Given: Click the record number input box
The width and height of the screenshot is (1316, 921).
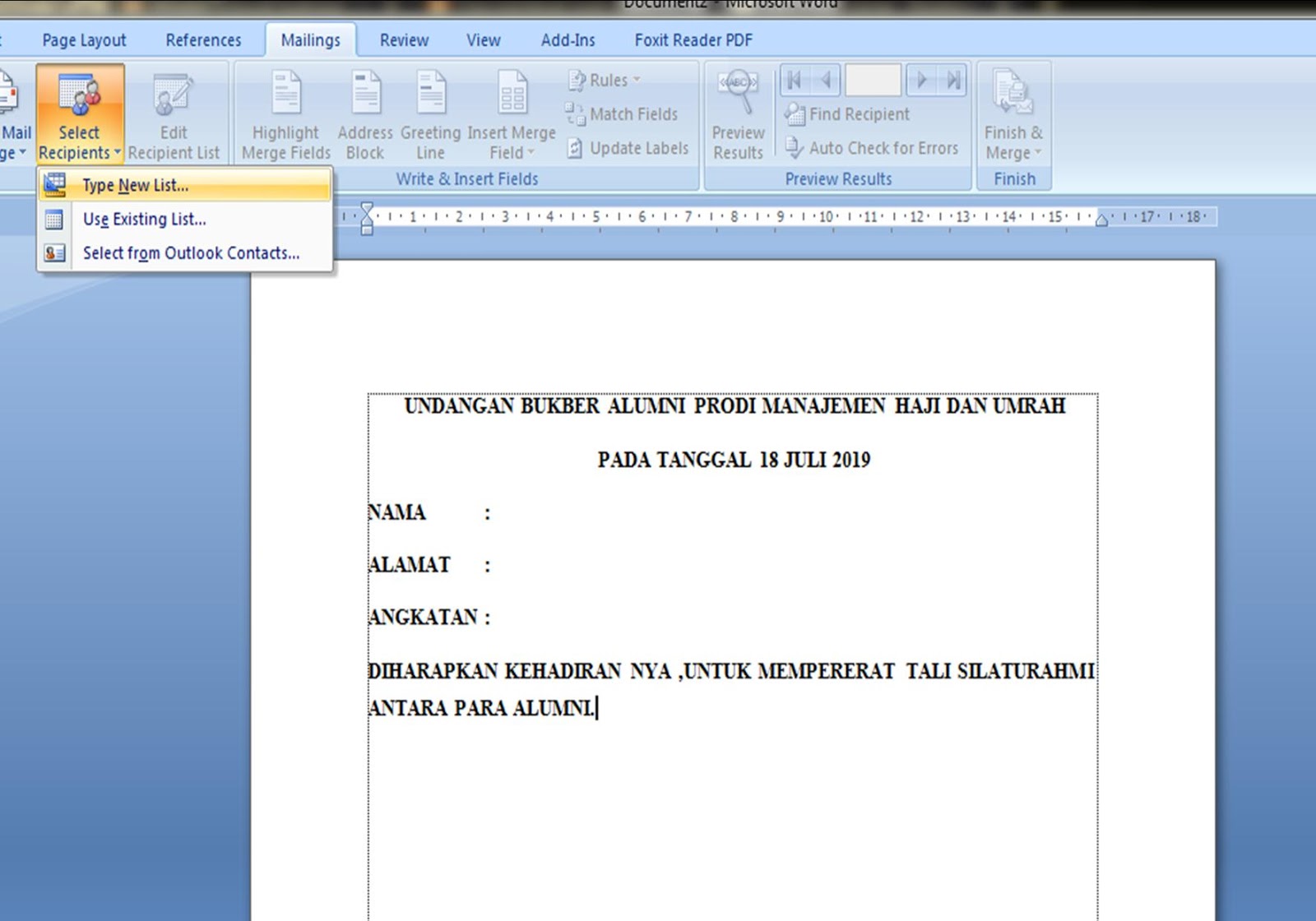Looking at the screenshot, I should pyautogui.click(x=873, y=80).
